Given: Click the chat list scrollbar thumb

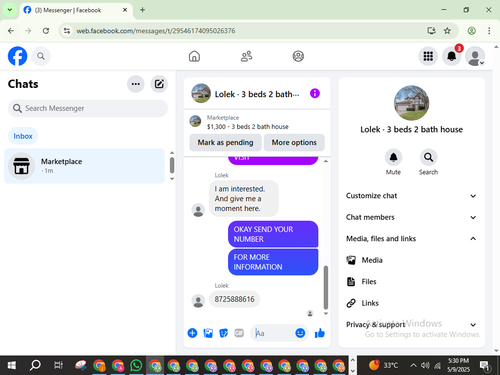Looking at the screenshot, I should 172,165.
